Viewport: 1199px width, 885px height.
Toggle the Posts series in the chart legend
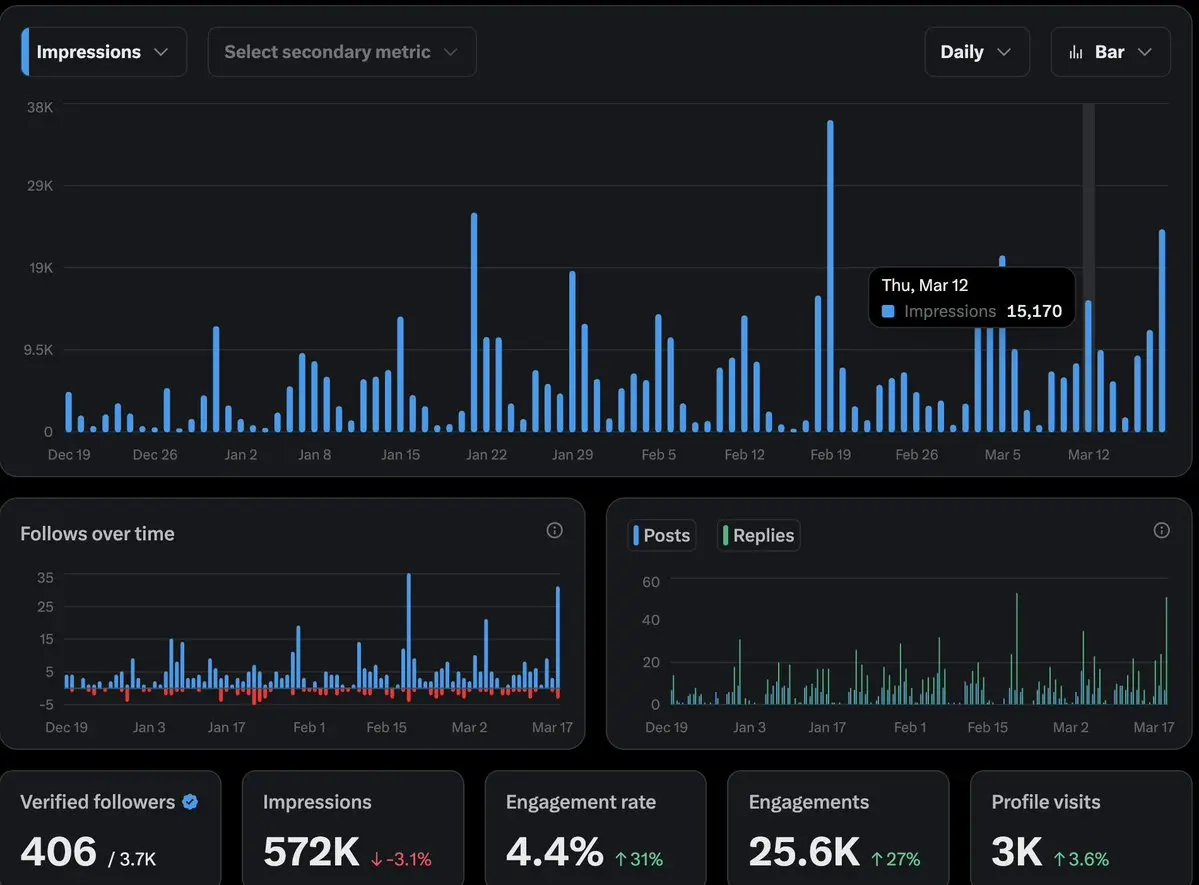click(662, 535)
